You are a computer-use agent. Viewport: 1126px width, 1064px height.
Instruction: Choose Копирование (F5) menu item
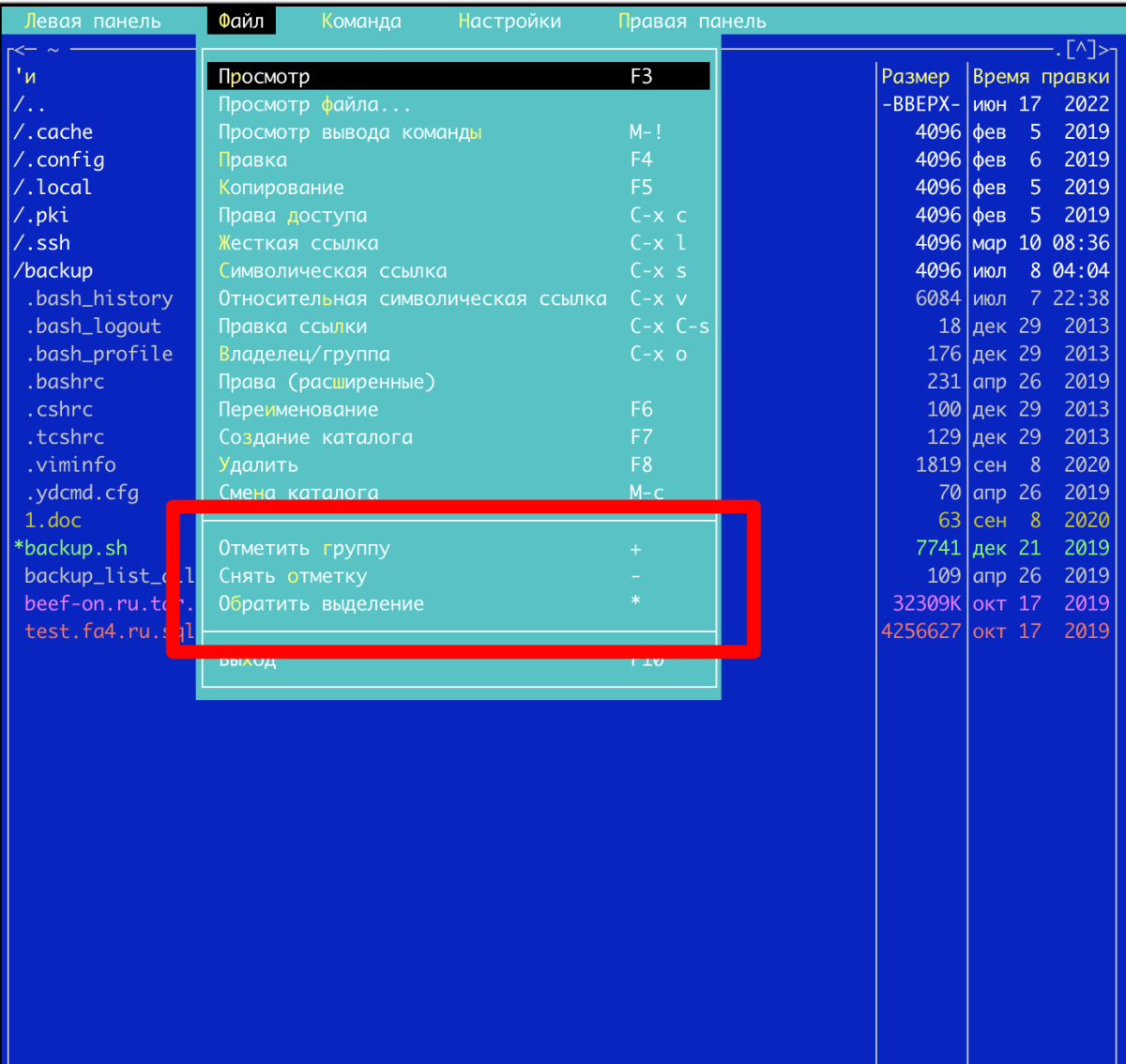click(x=458, y=188)
